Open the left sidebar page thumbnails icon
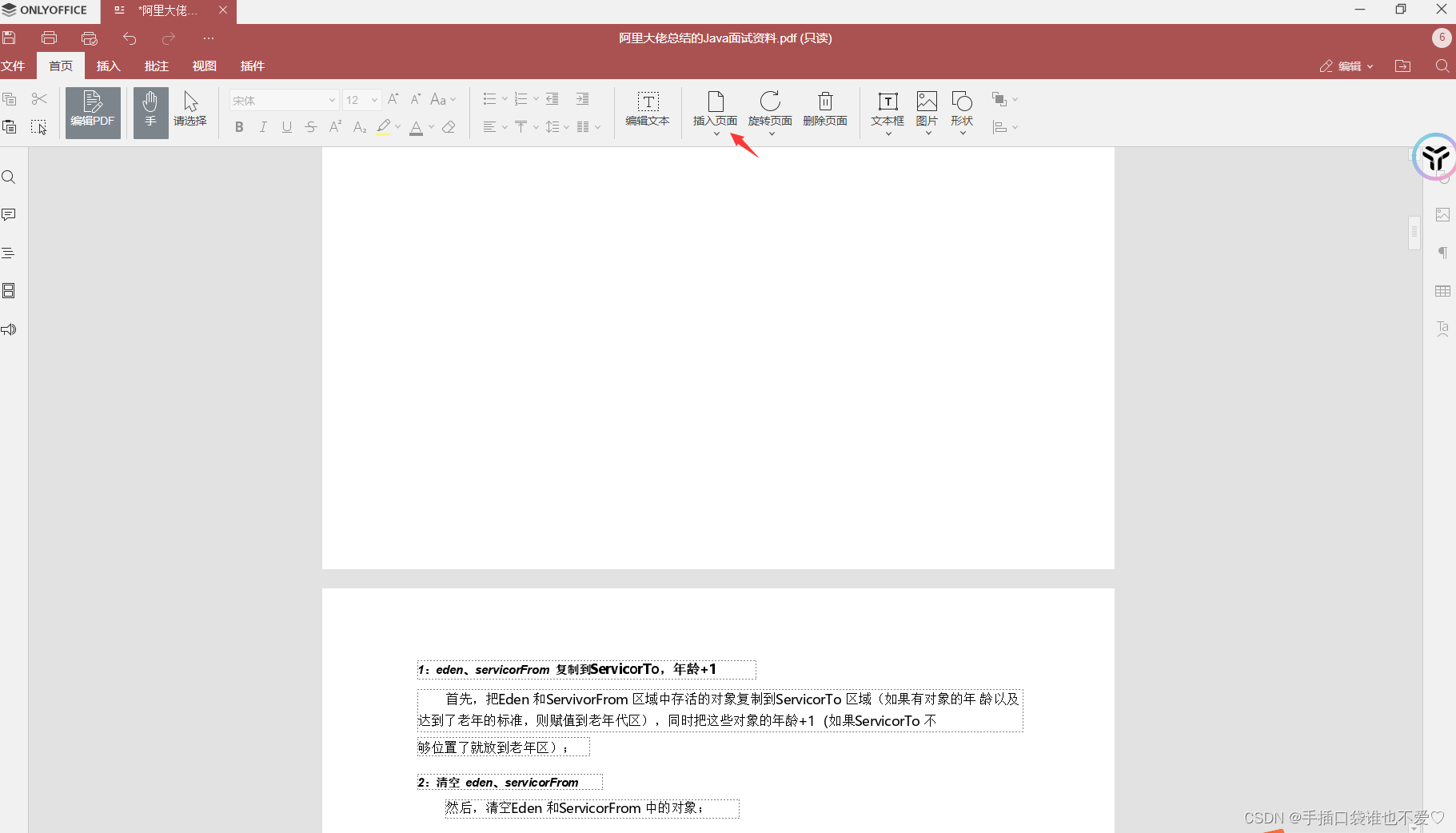The width and height of the screenshot is (1456, 833). tap(9, 290)
